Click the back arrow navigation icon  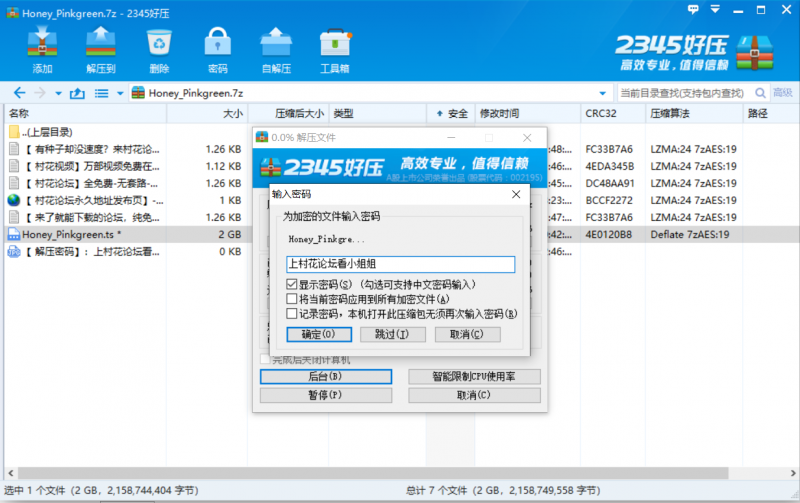click(20, 93)
